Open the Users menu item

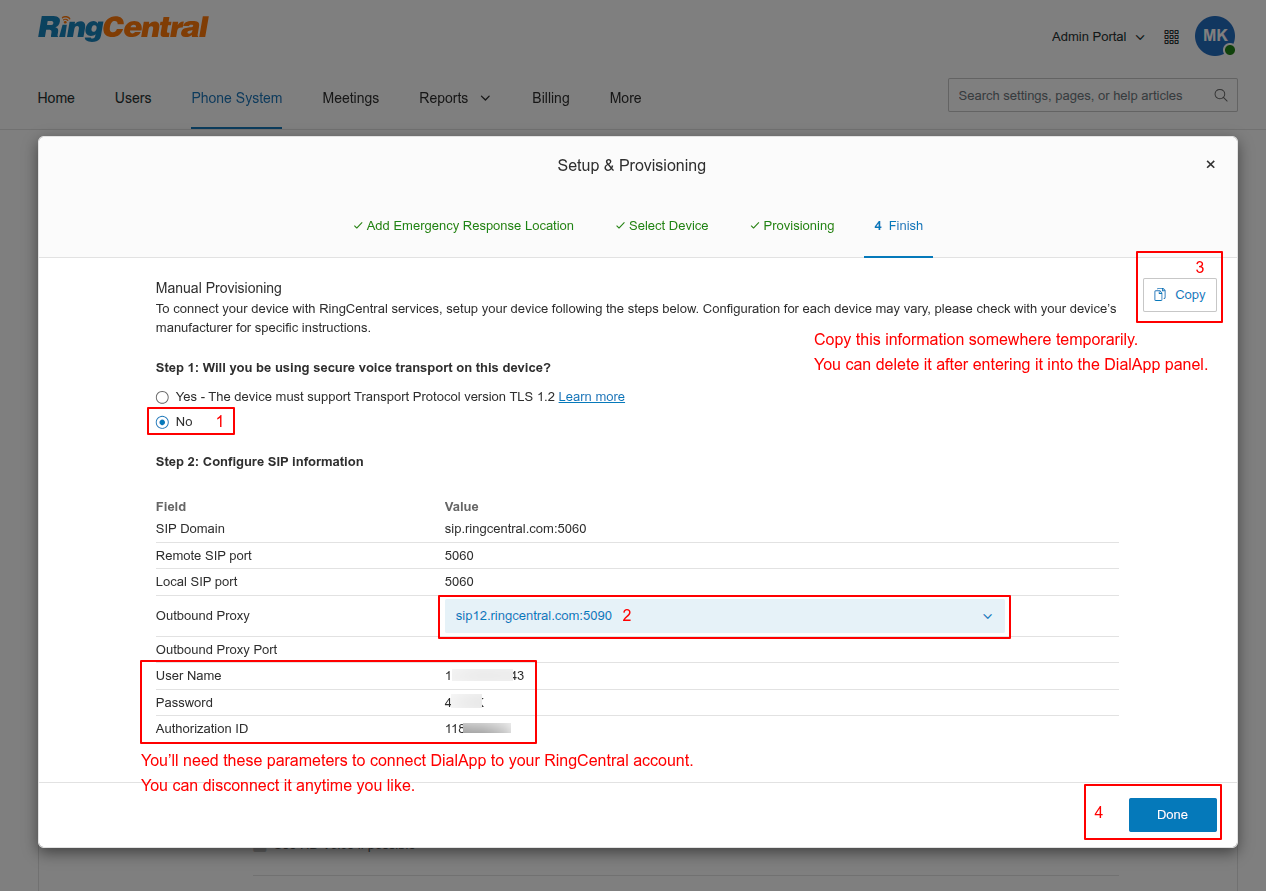point(133,98)
